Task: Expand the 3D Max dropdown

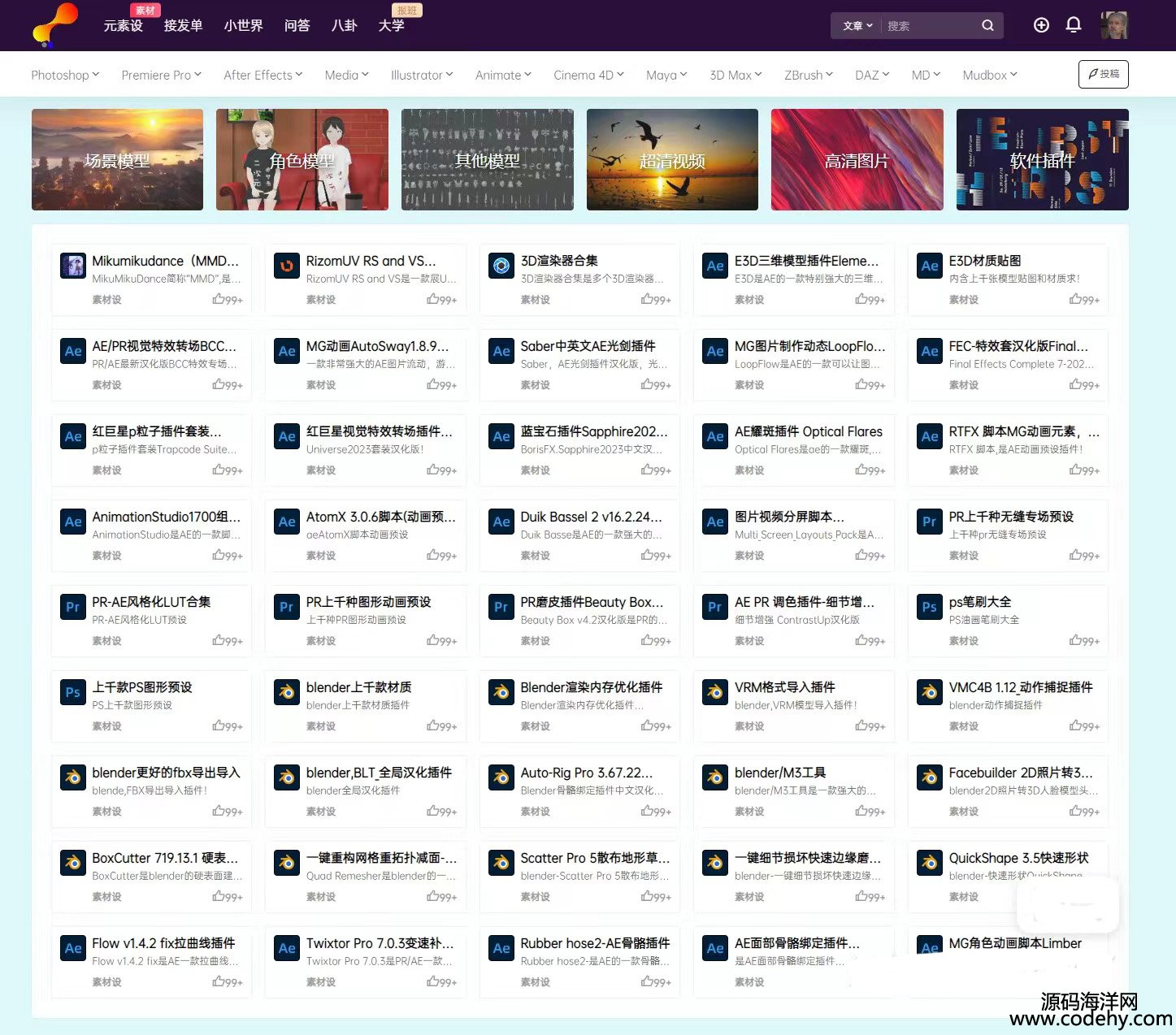Action: click(x=736, y=75)
